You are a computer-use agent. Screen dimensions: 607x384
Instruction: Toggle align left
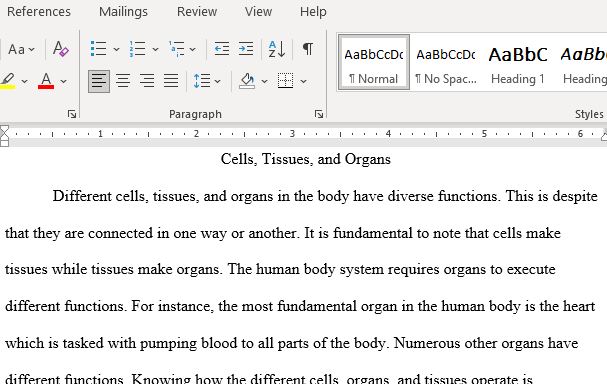click(99, 81)
